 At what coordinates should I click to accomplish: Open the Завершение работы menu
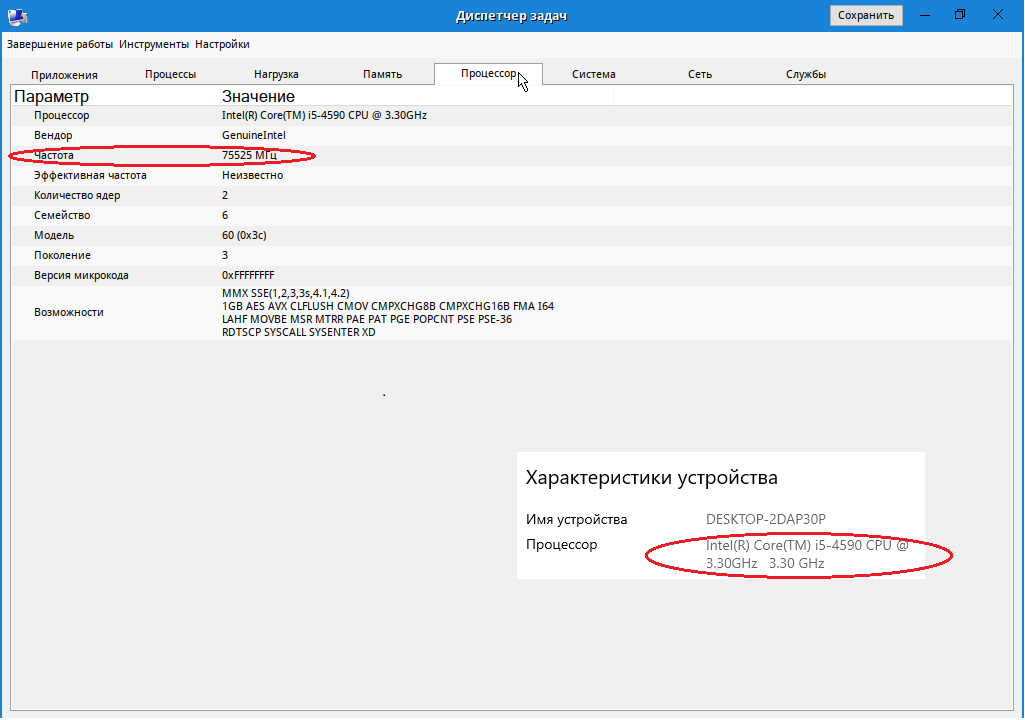point(59,44)
